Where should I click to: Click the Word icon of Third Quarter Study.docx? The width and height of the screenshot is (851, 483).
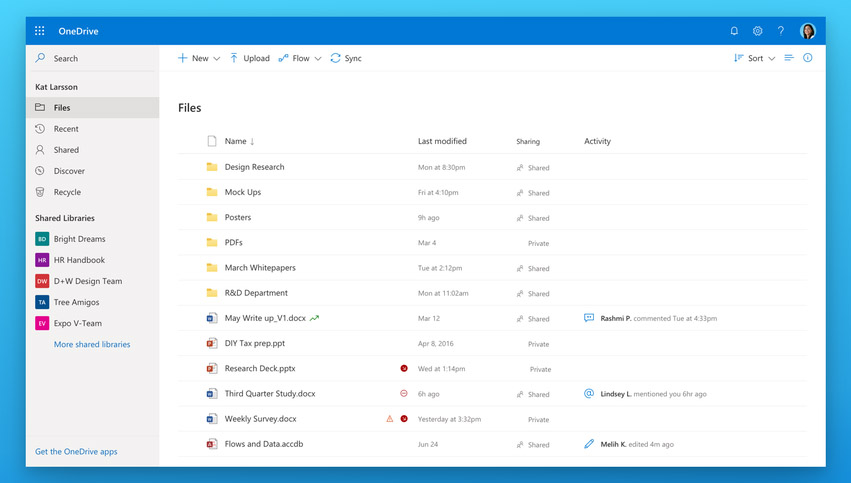[x=212, y=393]
